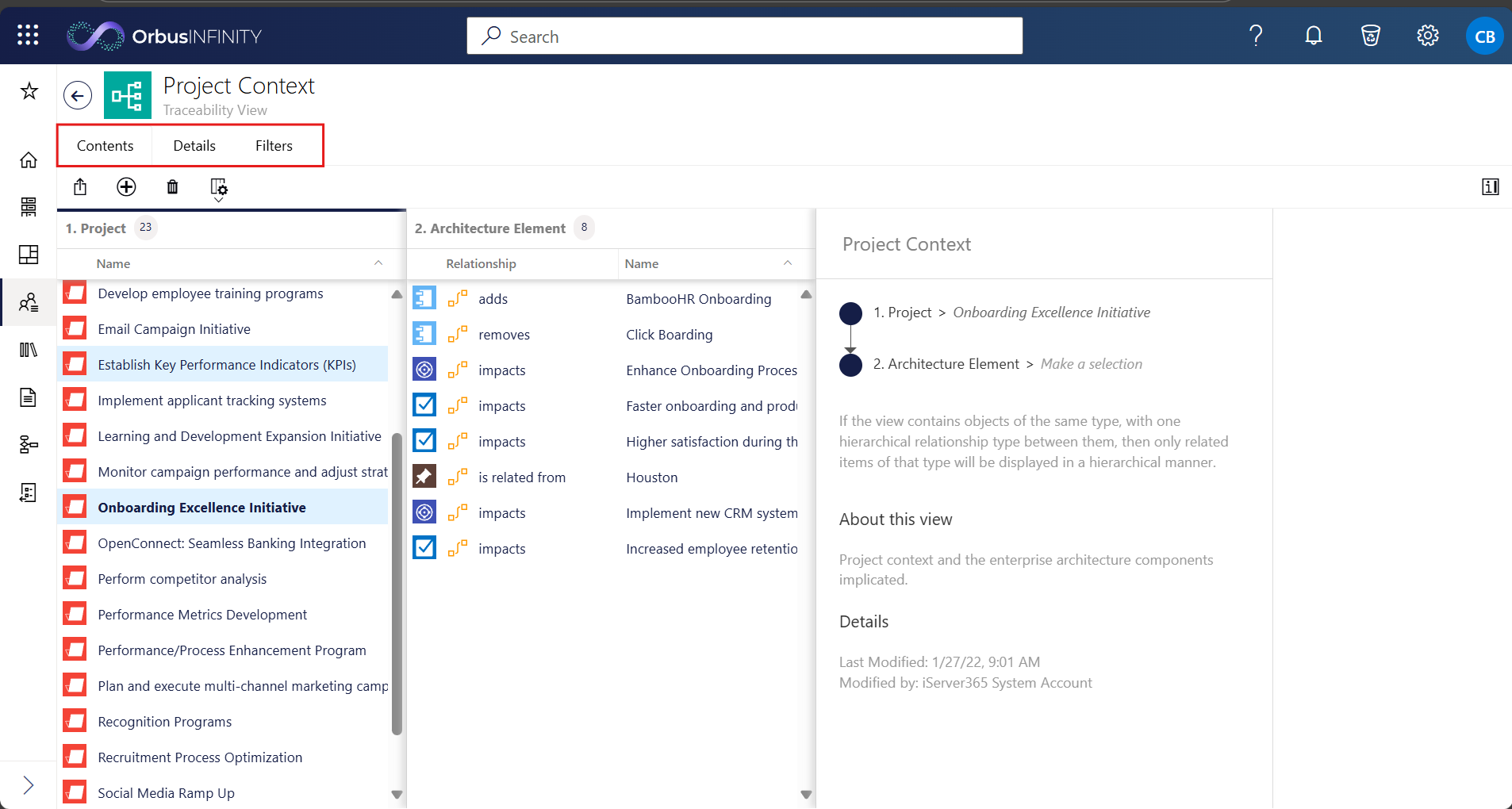Screen dimensions: 1512x809
Task: Click the favorites star in sidebar
Action: [29, 91]
